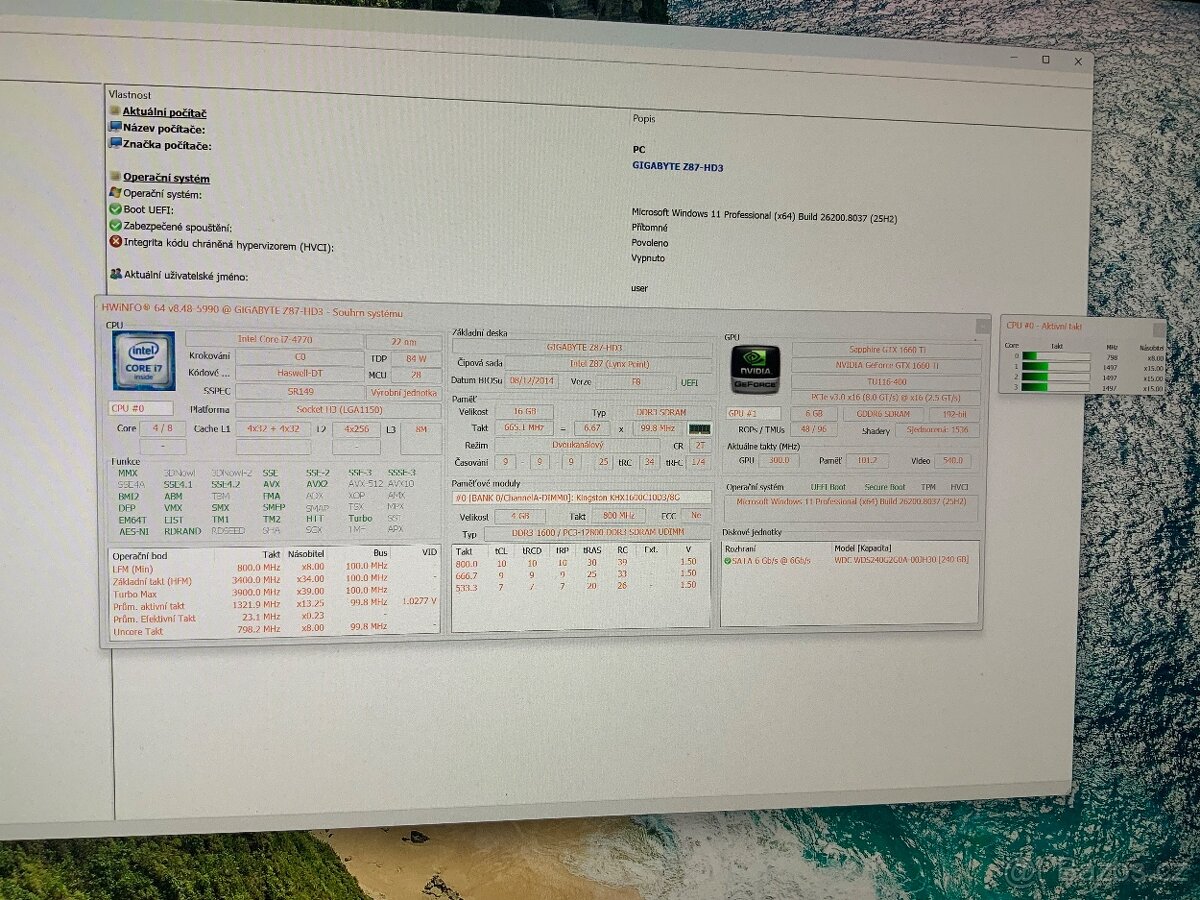The height and width of the screenshot is (900, 1200).
Task: Click the Výrobní jednotka button
Action: (x=405, y=393)
